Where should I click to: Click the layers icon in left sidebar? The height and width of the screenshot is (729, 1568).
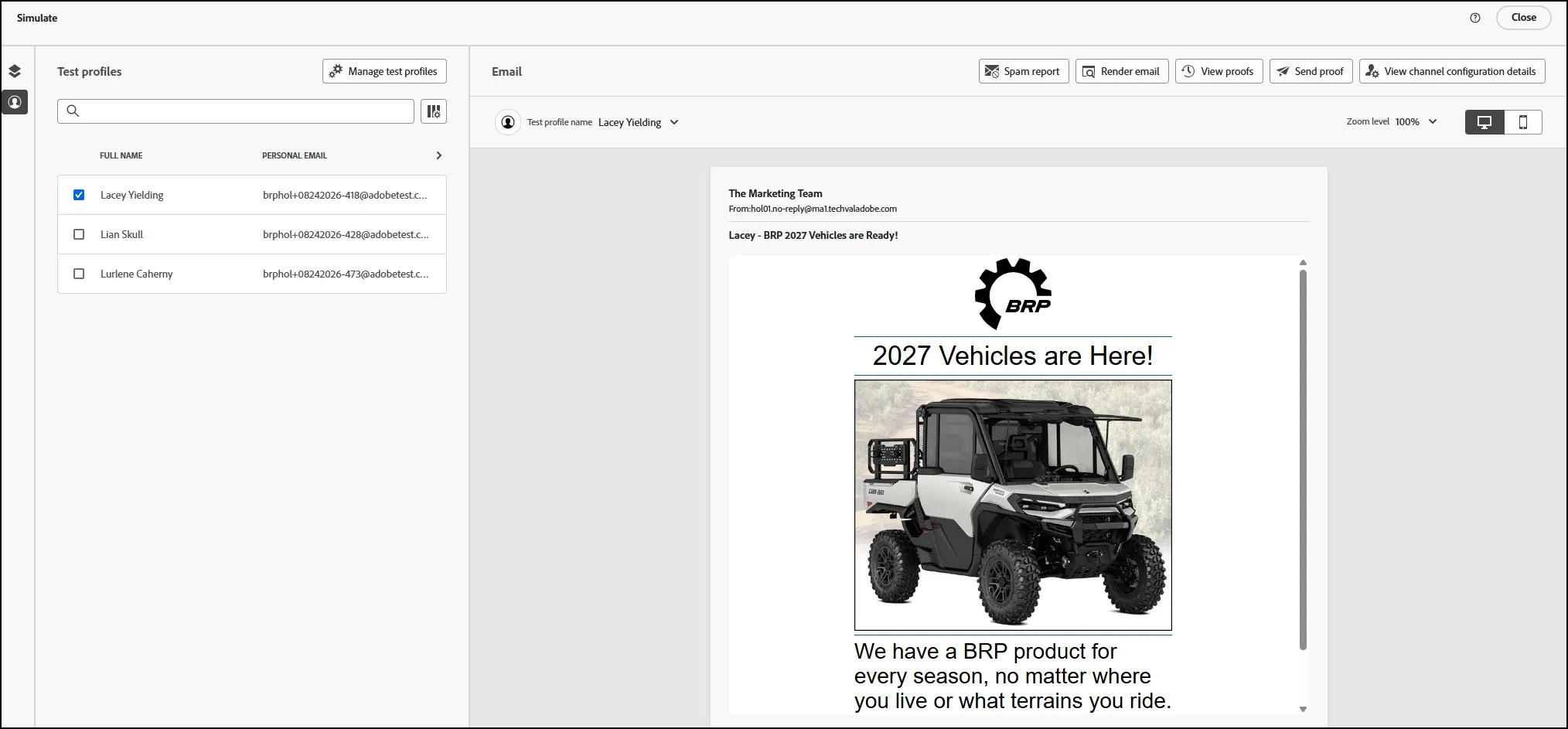pos(15,71)
